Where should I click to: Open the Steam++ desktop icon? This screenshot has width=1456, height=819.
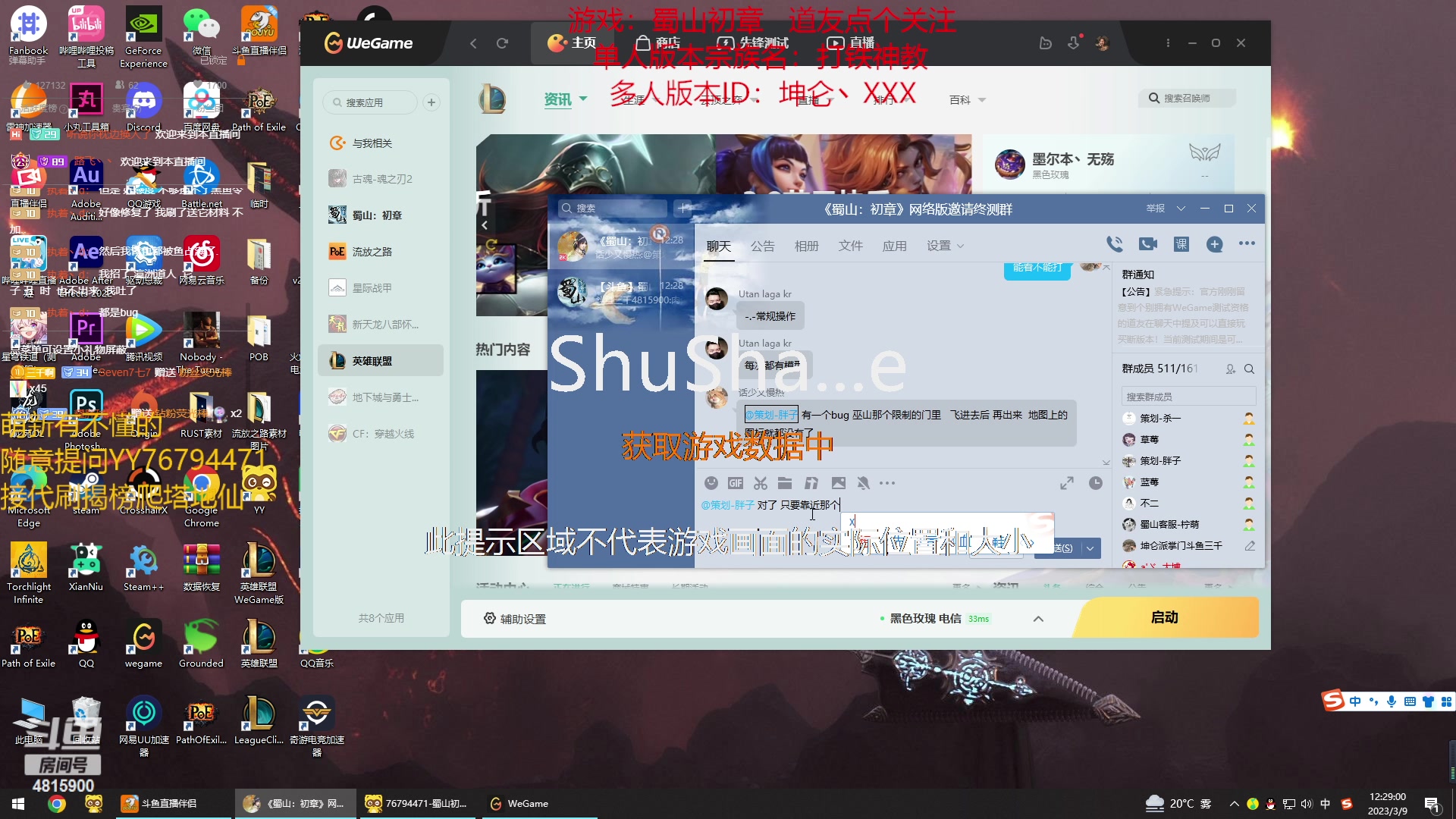[x=143, y=561]
